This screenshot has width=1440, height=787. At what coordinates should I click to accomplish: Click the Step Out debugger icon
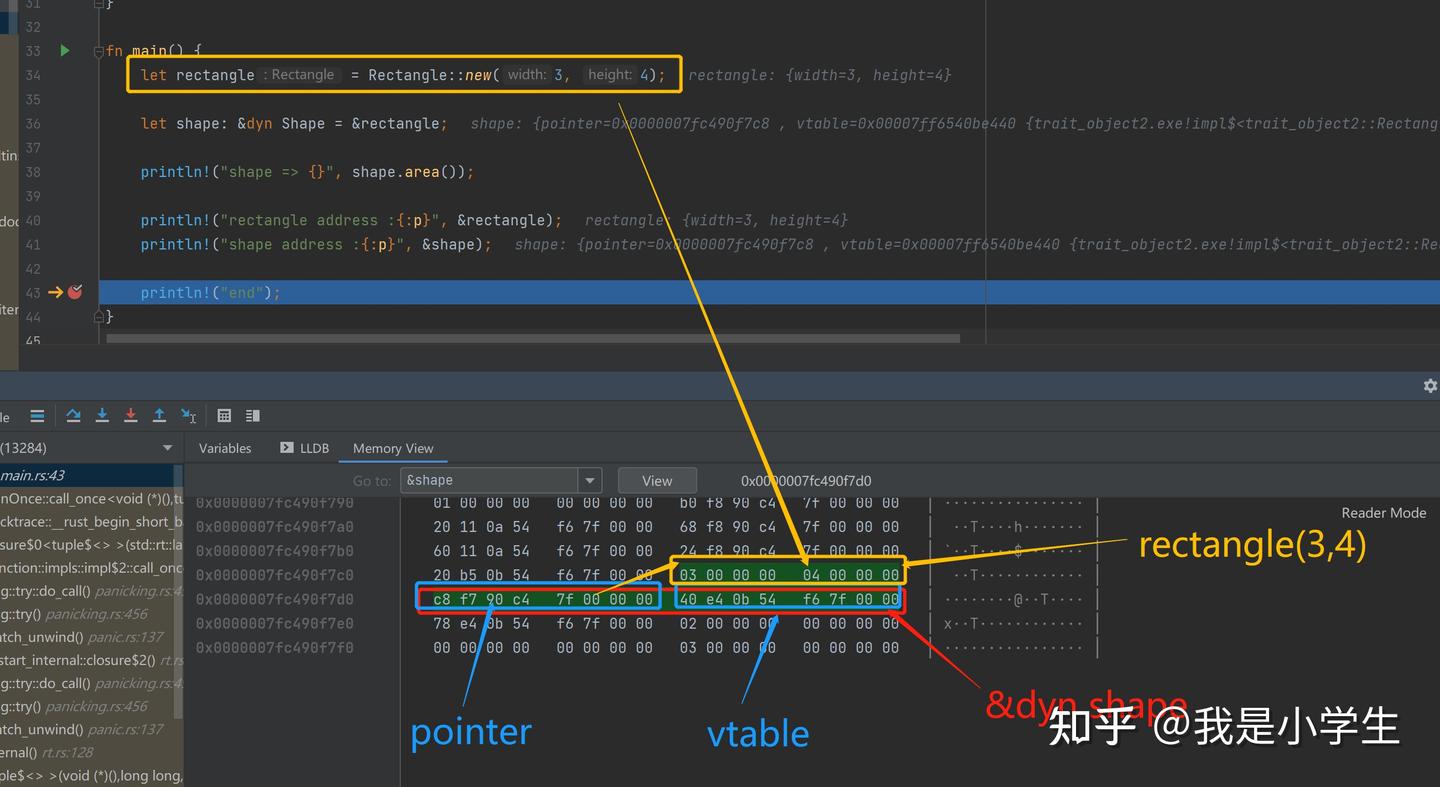click(159, 416)
